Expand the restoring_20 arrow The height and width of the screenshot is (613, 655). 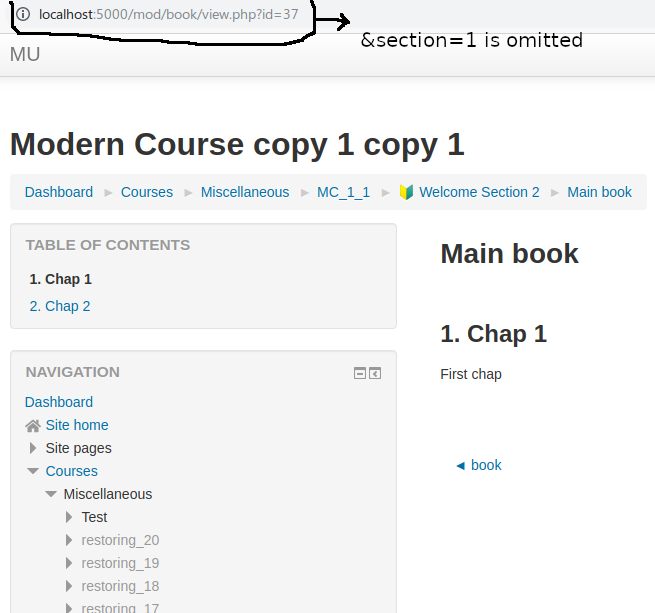[x=69, y=540]
